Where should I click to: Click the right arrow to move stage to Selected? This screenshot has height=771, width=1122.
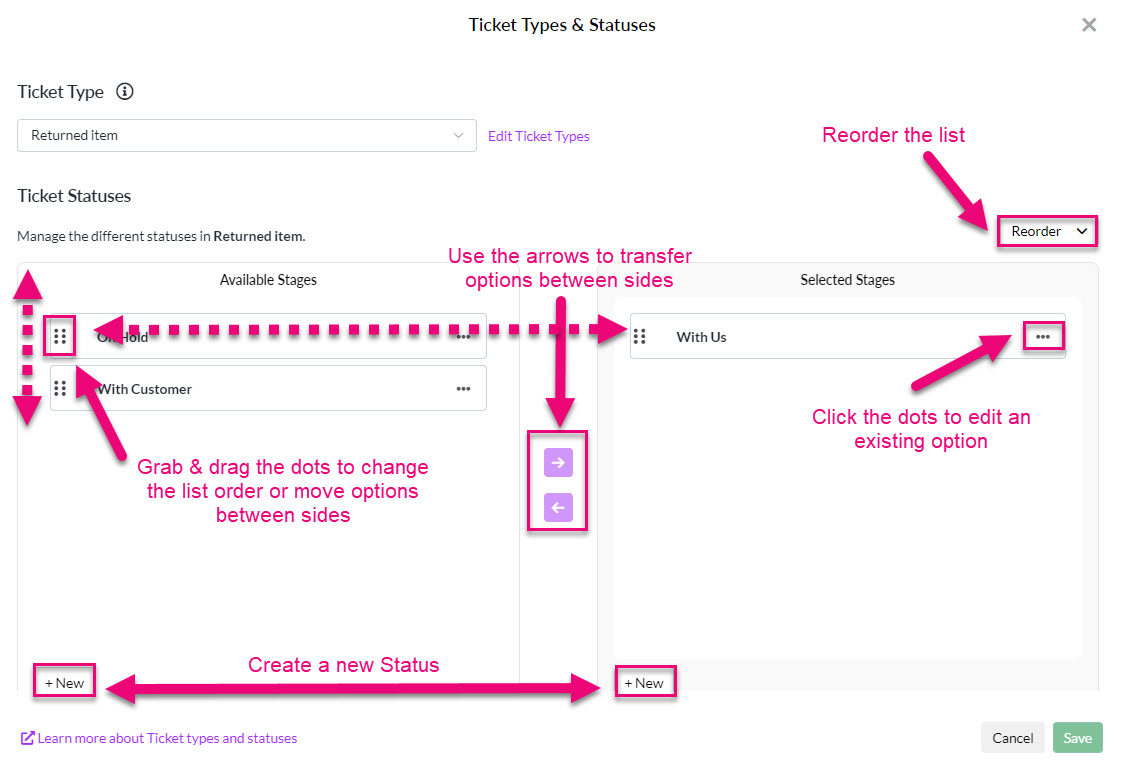(x=558, y=462)
